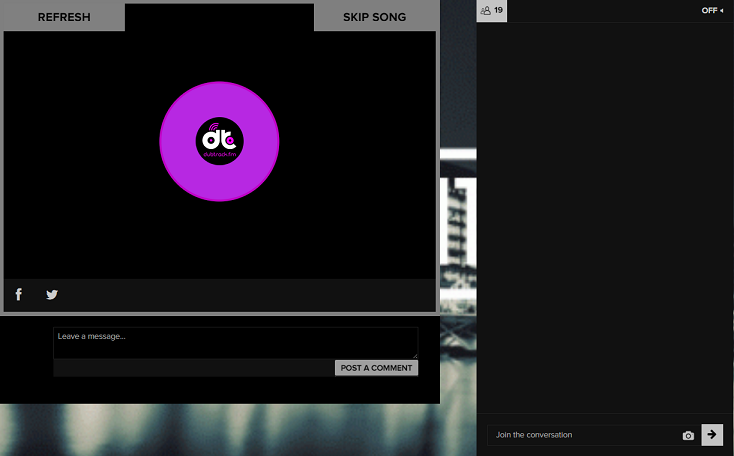Click the camera icon in chat

(x=688, y=435)
